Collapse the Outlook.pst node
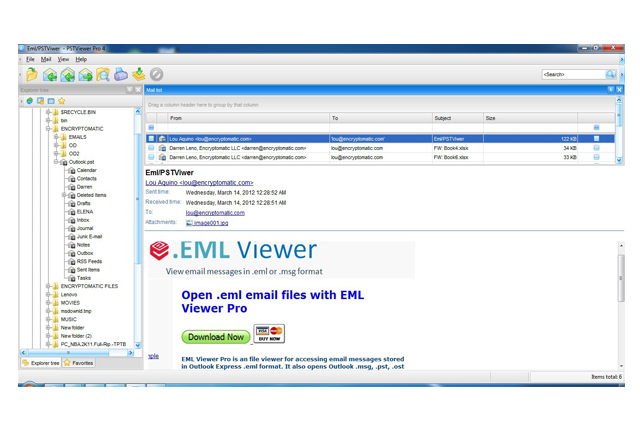640x426 pixels. (56, 162)
